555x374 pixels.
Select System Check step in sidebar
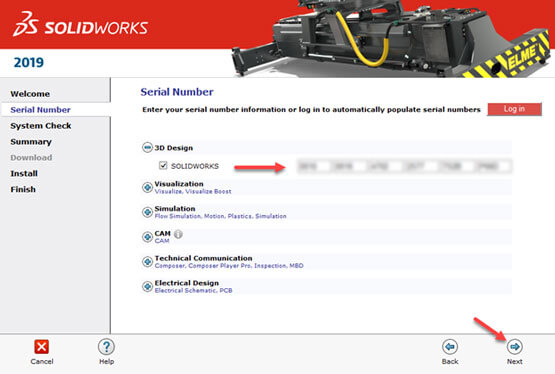41,126
